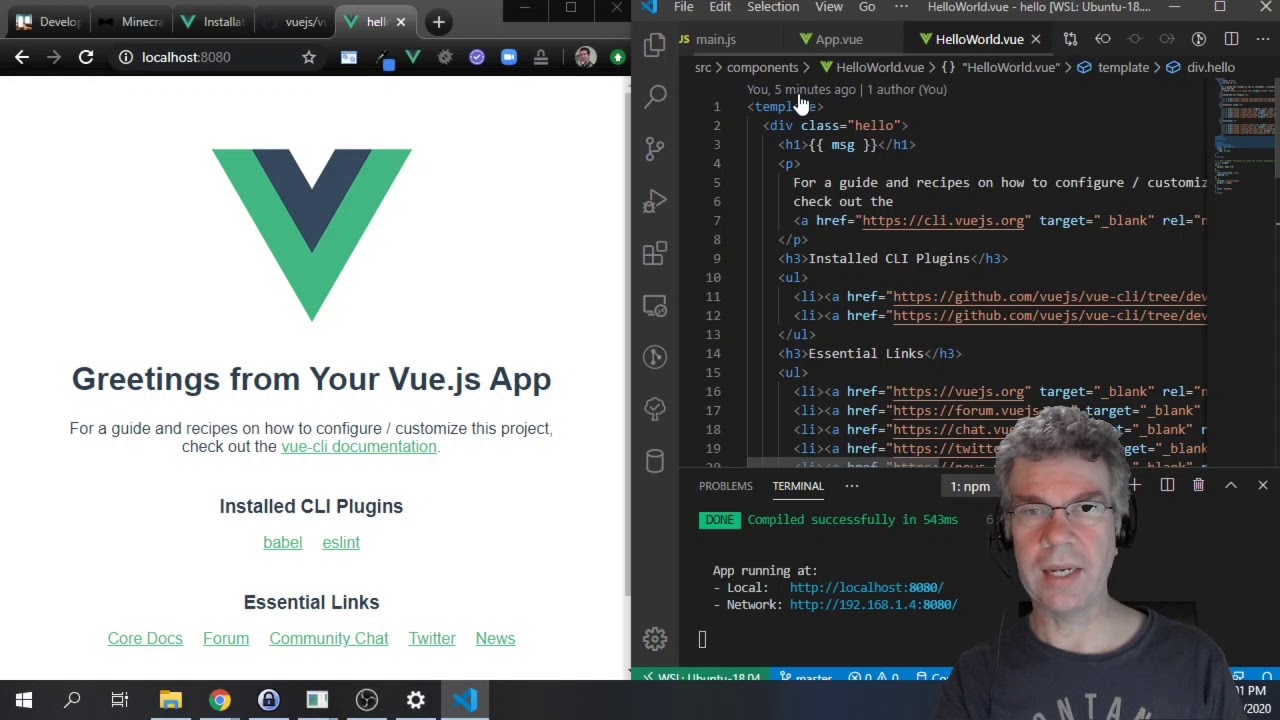
Task: Close the terminal panel
Action: click(1262, 485)
